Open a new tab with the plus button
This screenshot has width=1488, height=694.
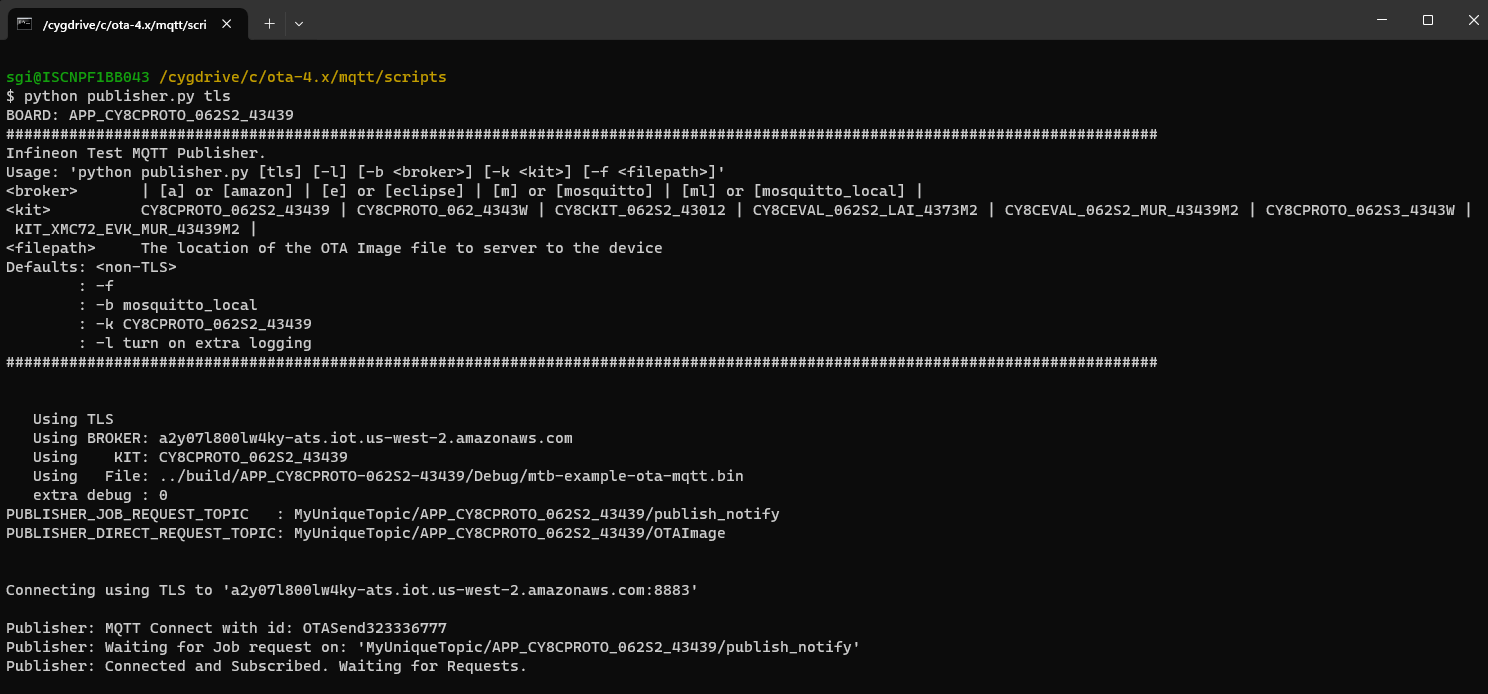[x=269, y=23]
